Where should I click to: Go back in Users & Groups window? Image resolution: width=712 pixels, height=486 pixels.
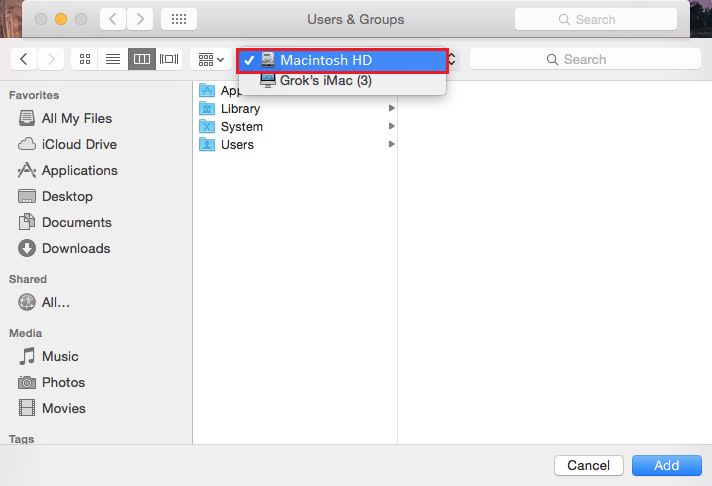click(113, 19)
